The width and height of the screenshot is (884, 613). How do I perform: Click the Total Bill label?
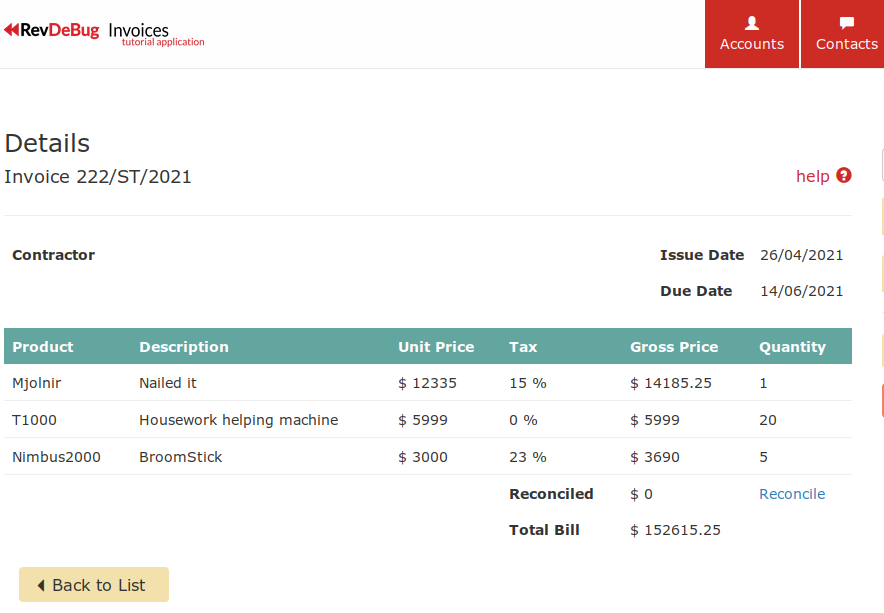tap(544, 530)
